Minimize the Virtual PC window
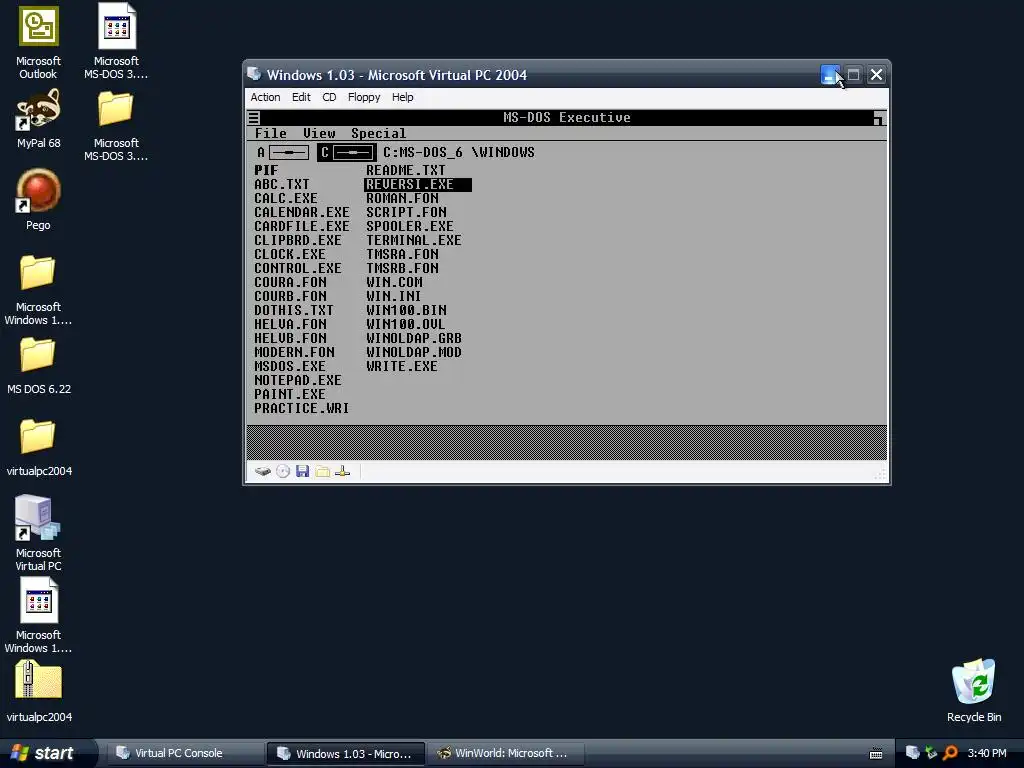1024x768 pixels. [830, 75]
